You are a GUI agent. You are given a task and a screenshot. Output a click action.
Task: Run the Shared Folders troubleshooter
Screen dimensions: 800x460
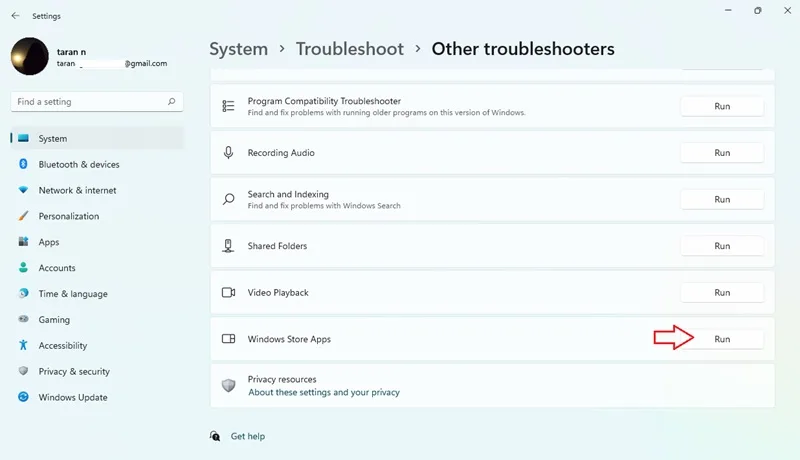(722, 246)
